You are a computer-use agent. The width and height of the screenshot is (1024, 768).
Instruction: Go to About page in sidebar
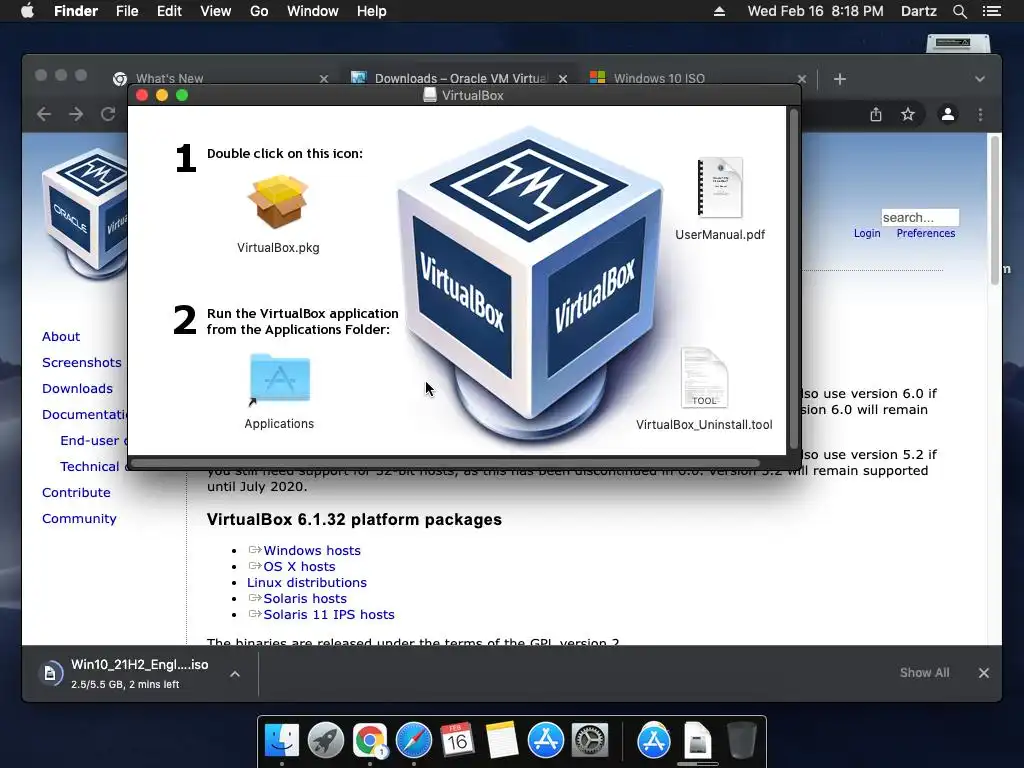[61, 336]
